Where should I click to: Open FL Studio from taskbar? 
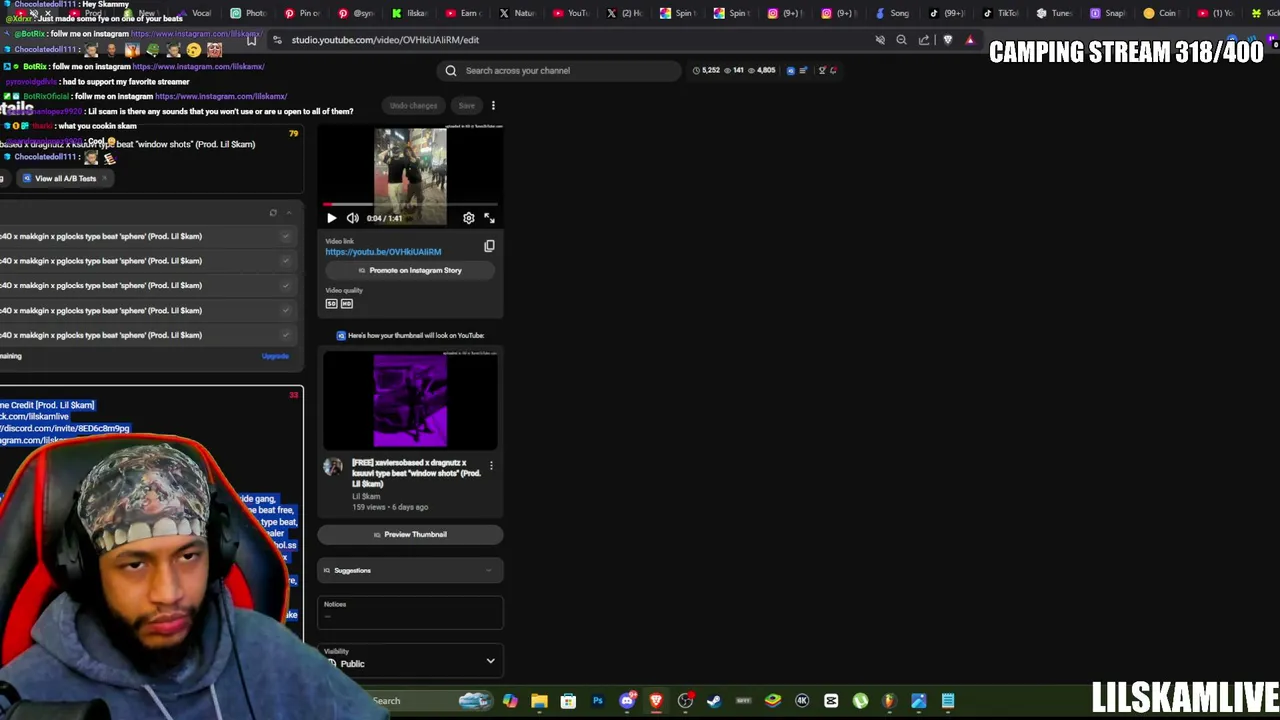click(x=889, y=701)
